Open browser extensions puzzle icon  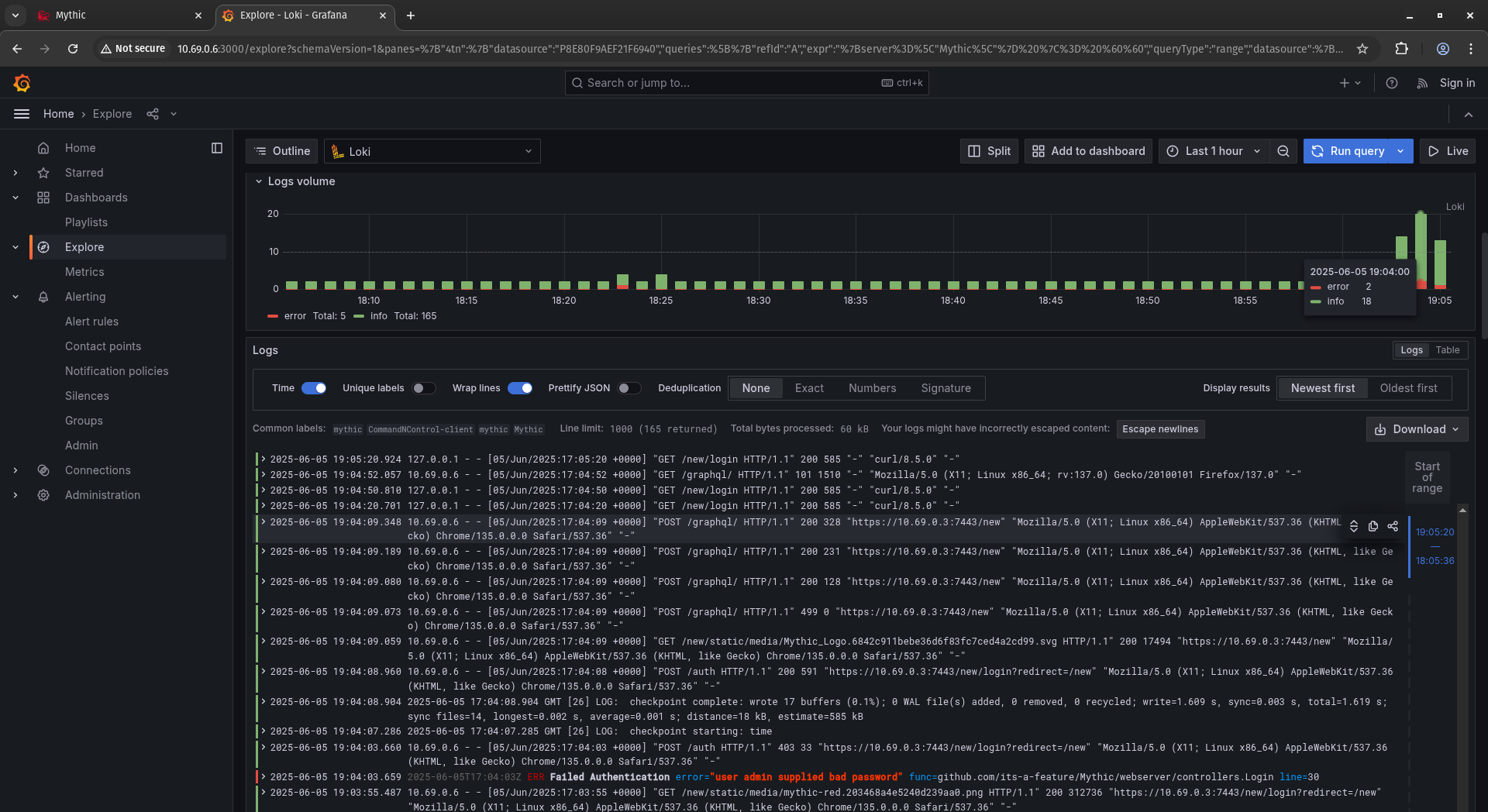click(x=1401, y=49)
